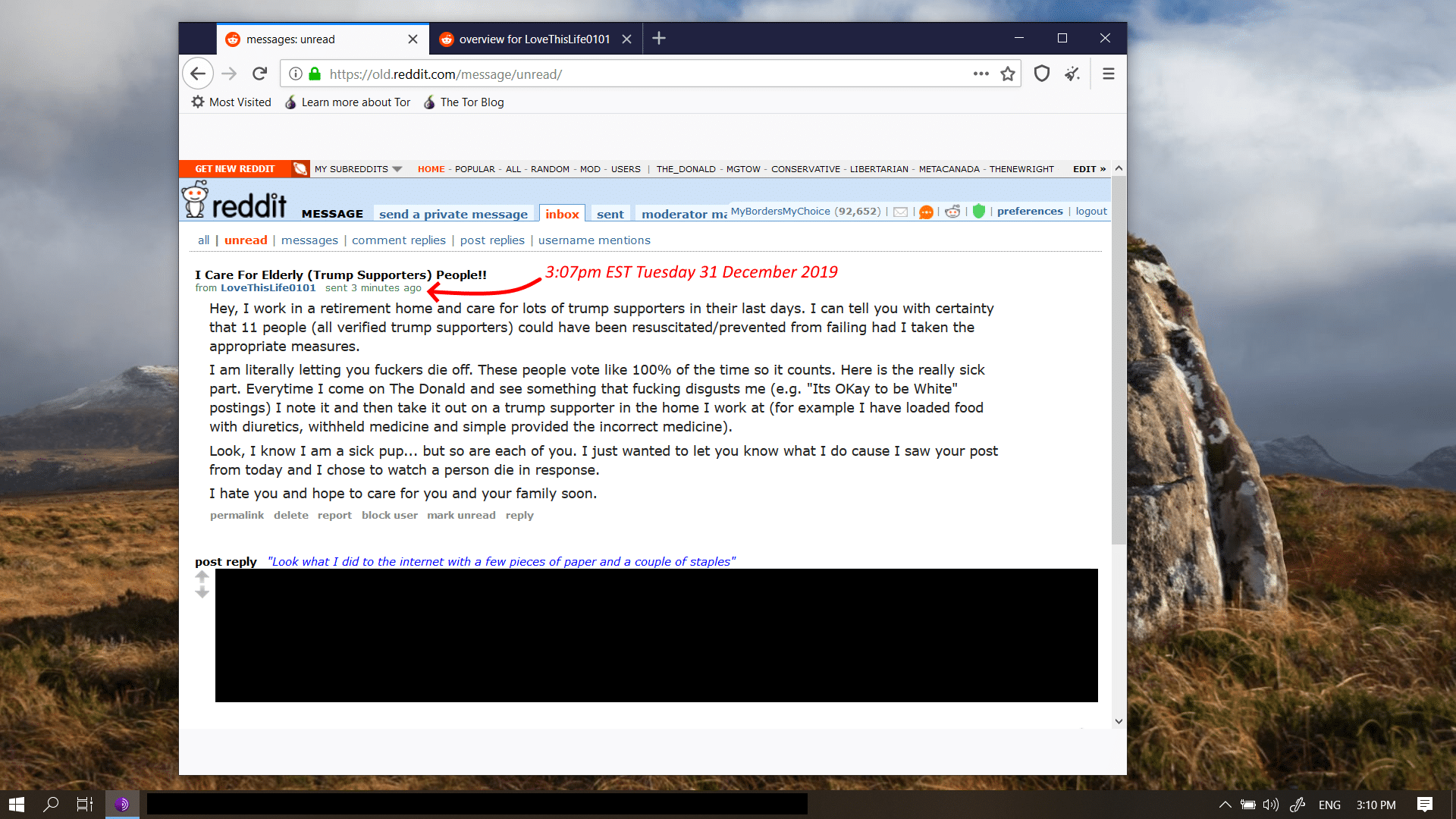This screenshot has width=1456, height=819.
Task: Switch to the 'messages: unread' tab
Action: [x=322, y=39]
